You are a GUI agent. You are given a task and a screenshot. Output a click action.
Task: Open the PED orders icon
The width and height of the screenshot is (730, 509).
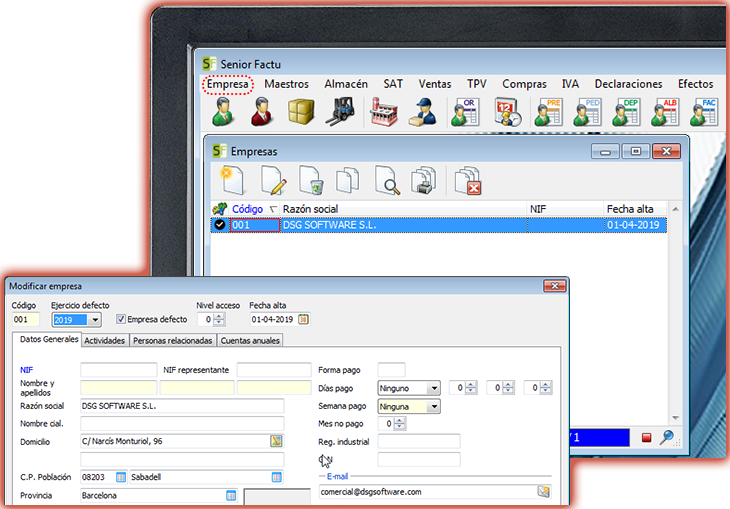[x=588, y=112]
